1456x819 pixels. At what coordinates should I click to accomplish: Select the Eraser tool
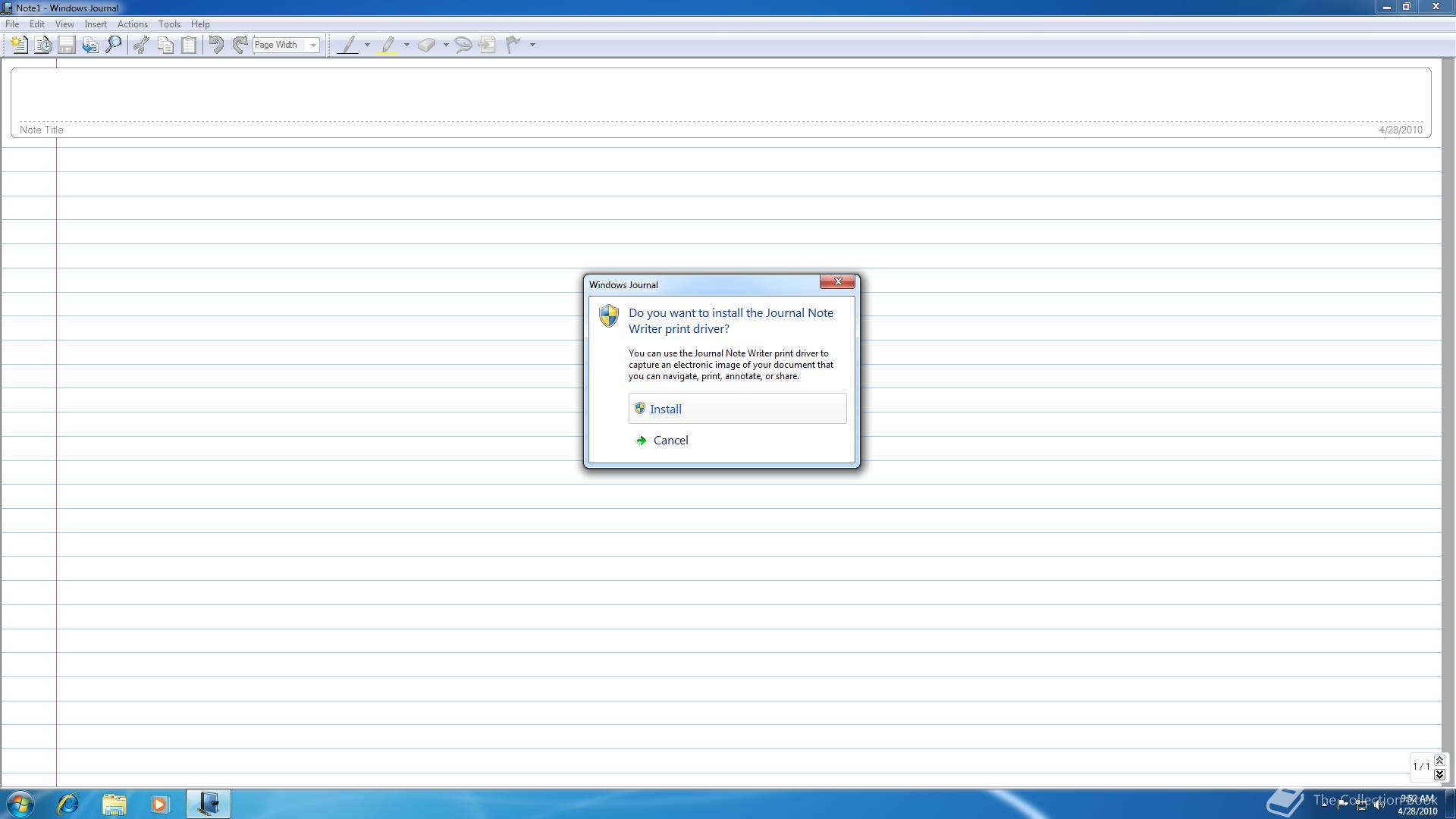427,45
